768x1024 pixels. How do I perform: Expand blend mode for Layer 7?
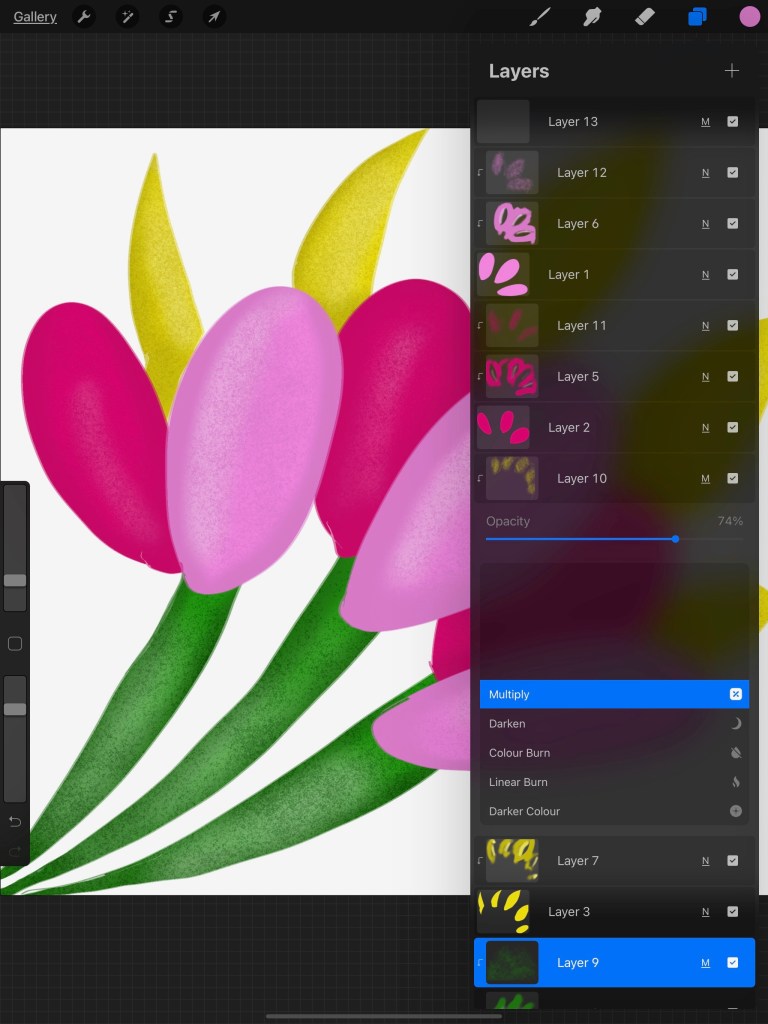click(705, 861)
